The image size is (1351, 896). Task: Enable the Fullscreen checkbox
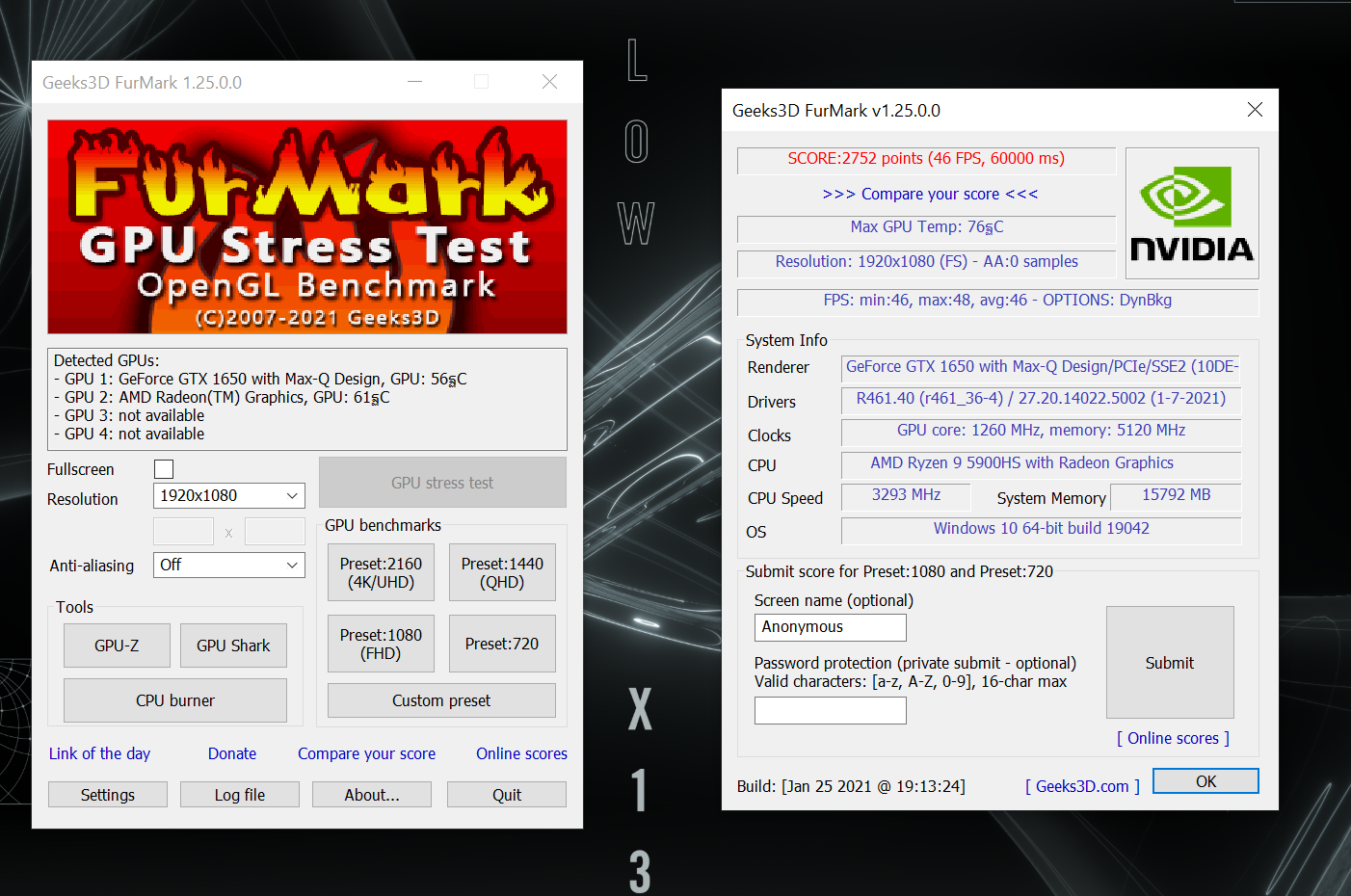[x=164, y=469]
